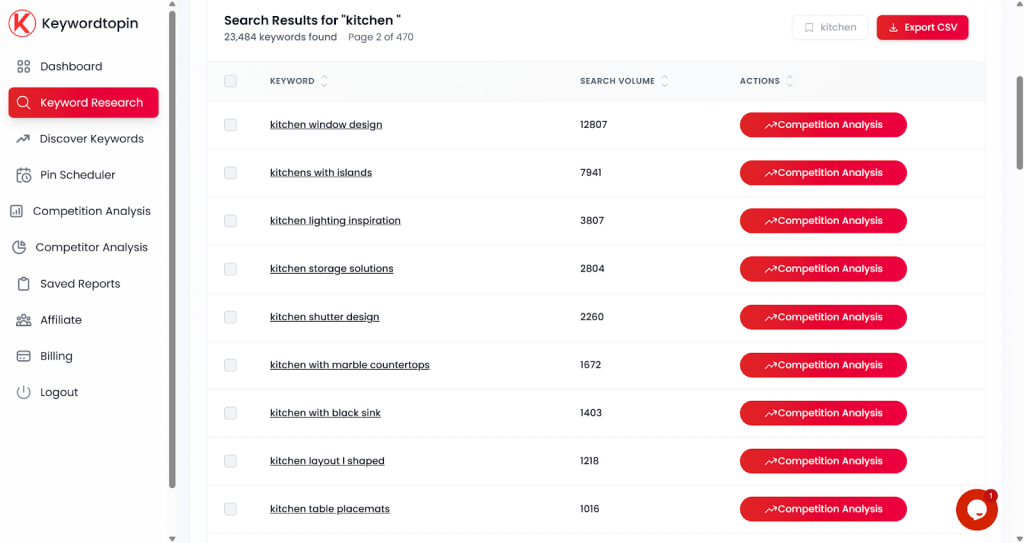Screen dimensions: 1024x543
Task: Go to Discover Keywords menu item
Action: click(91, 139)
